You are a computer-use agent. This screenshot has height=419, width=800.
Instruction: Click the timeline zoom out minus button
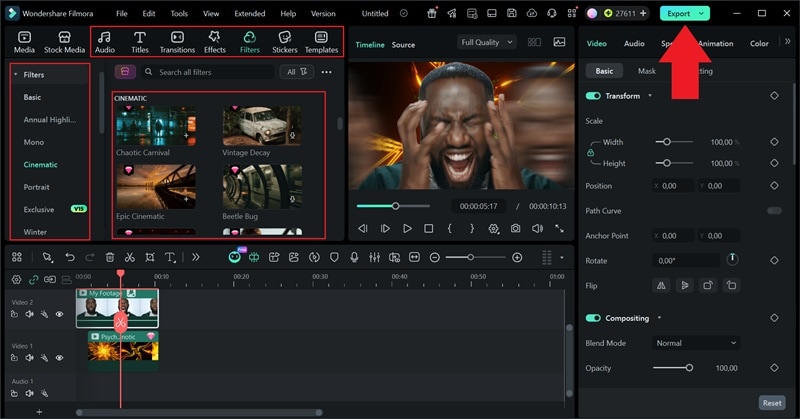[x=435, y=257]
